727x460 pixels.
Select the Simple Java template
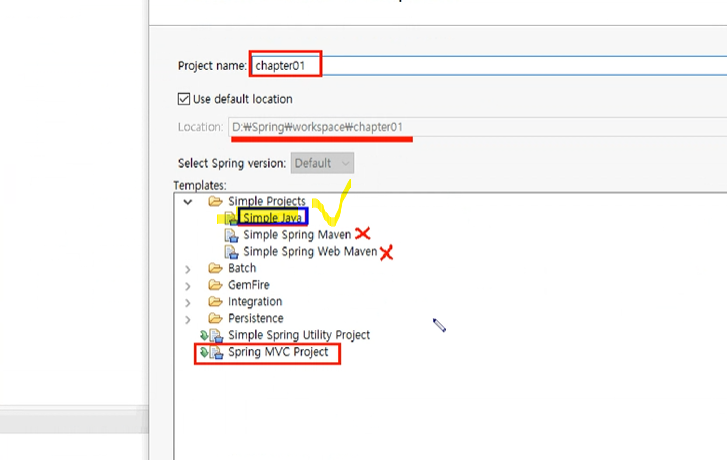tap(272, 217)
